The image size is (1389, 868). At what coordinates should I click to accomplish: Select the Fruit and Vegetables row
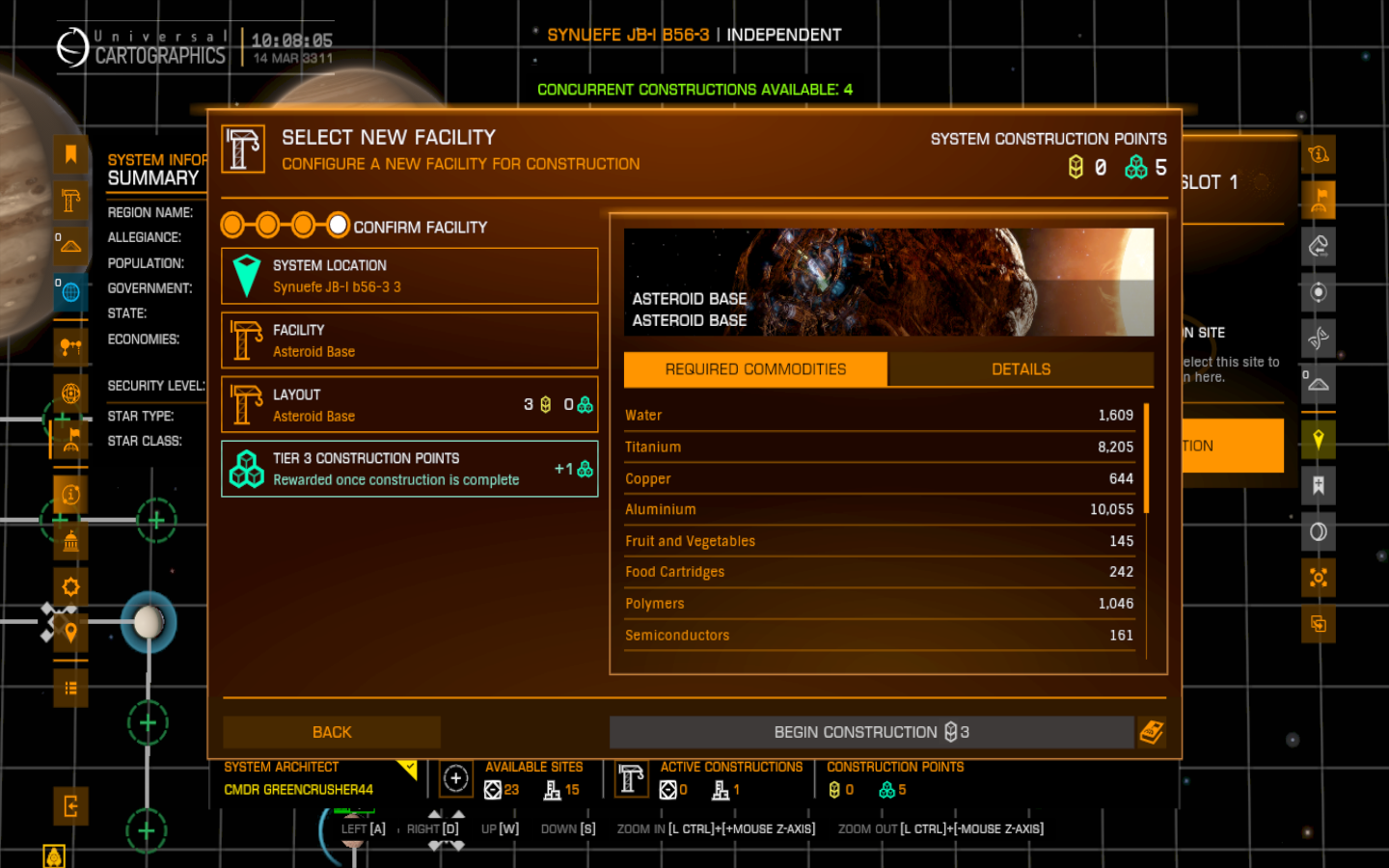pyautogui.click(x=880, y=541)
